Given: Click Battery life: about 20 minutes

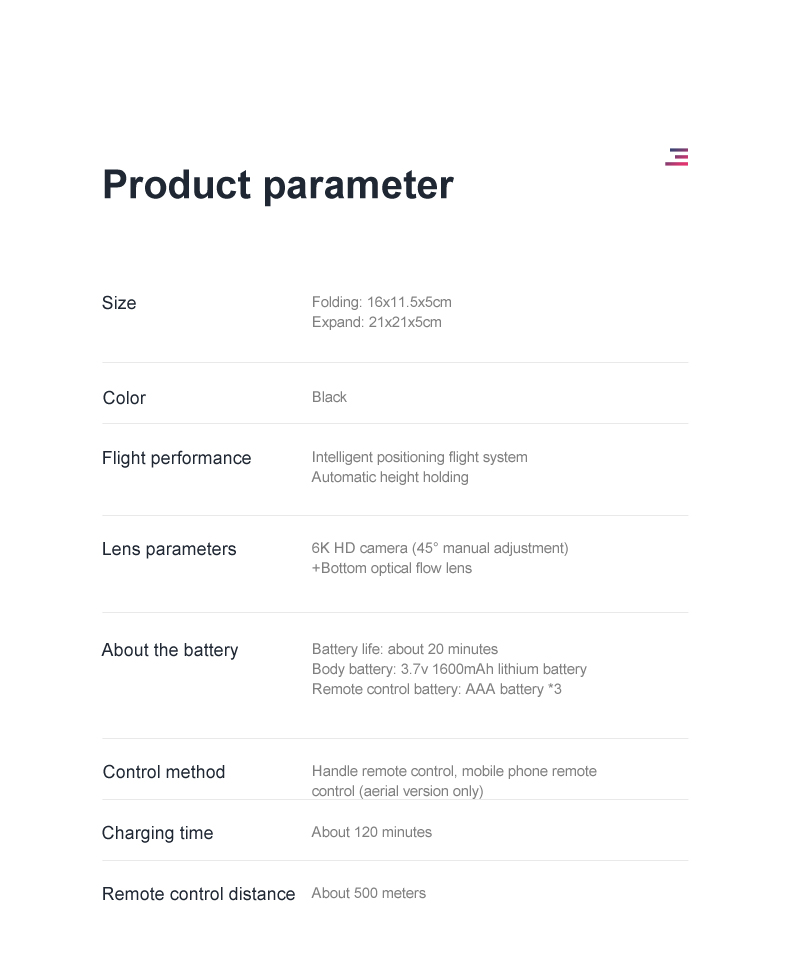Looking at the screenshot, I should (404, 649).
